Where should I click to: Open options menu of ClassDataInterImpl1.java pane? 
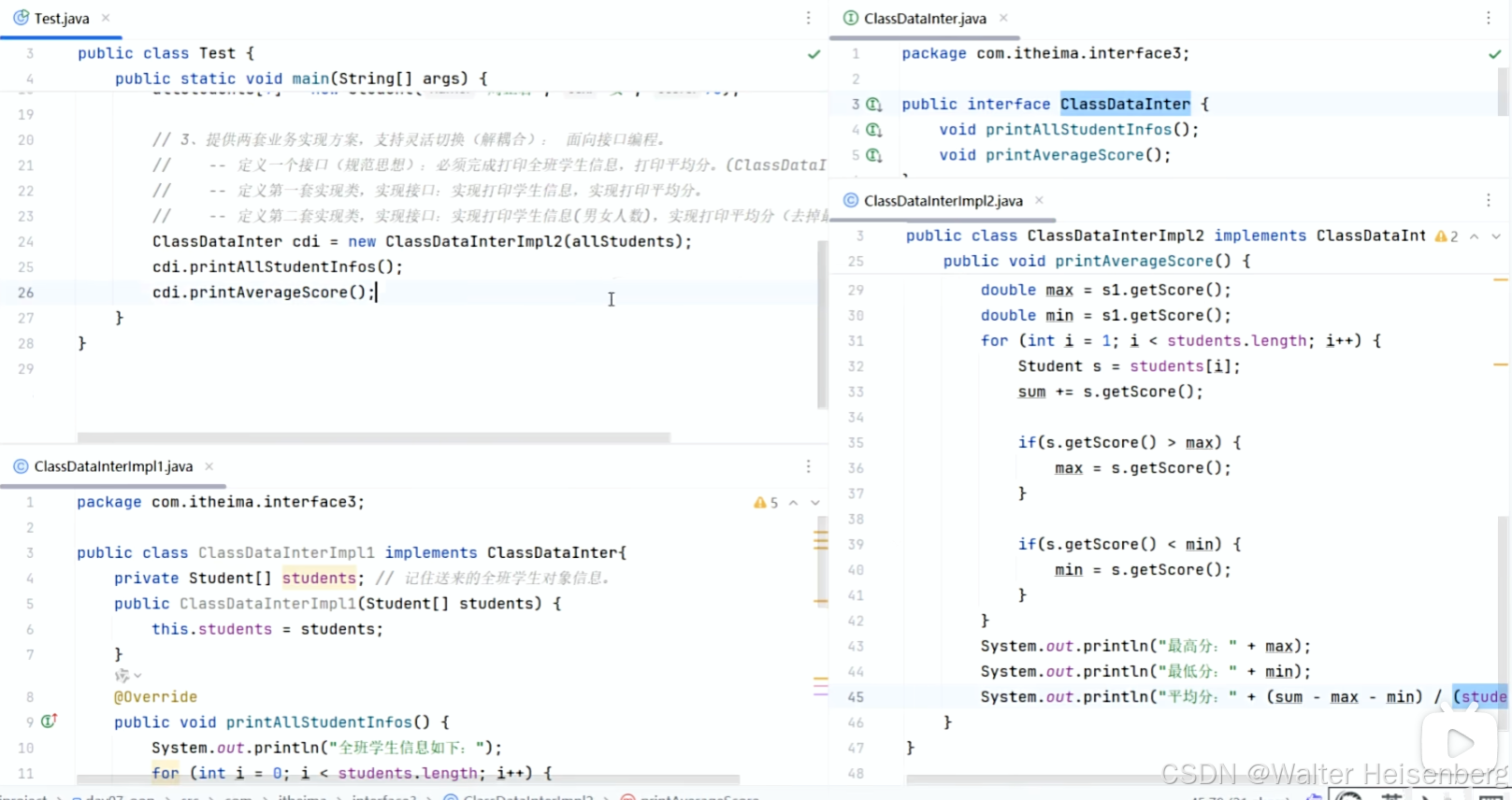pyautogui.click(x=809, y=465)
